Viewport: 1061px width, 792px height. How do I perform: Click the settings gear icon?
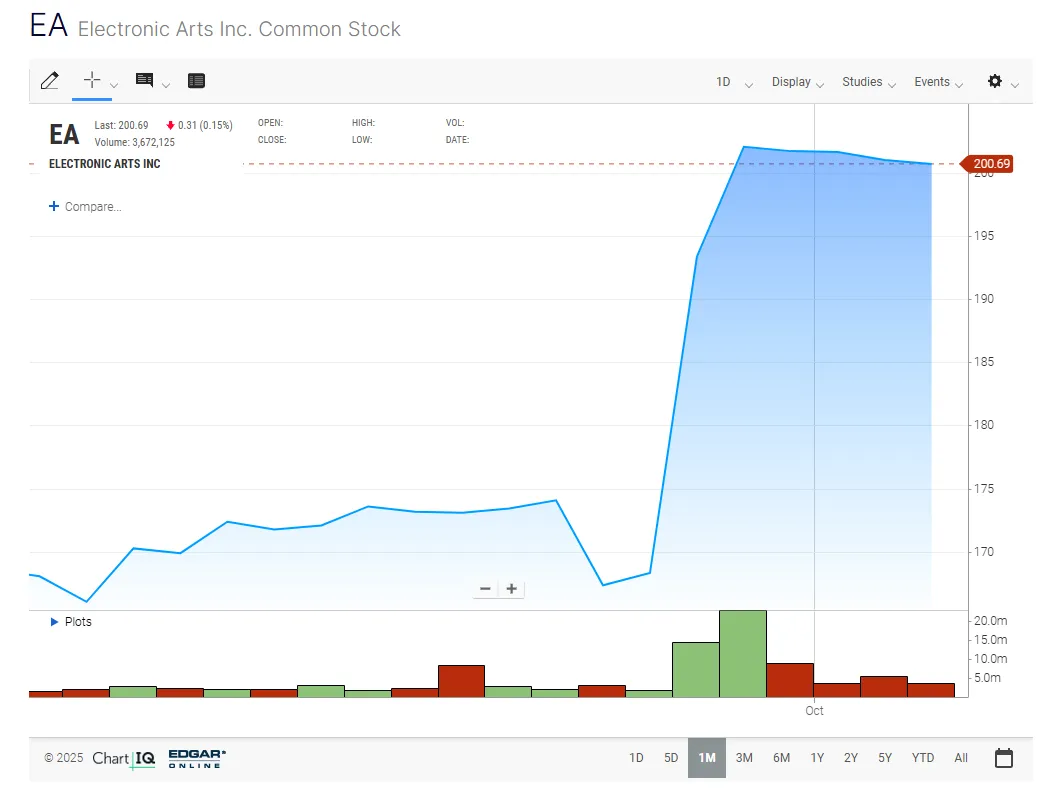(995, 81)
